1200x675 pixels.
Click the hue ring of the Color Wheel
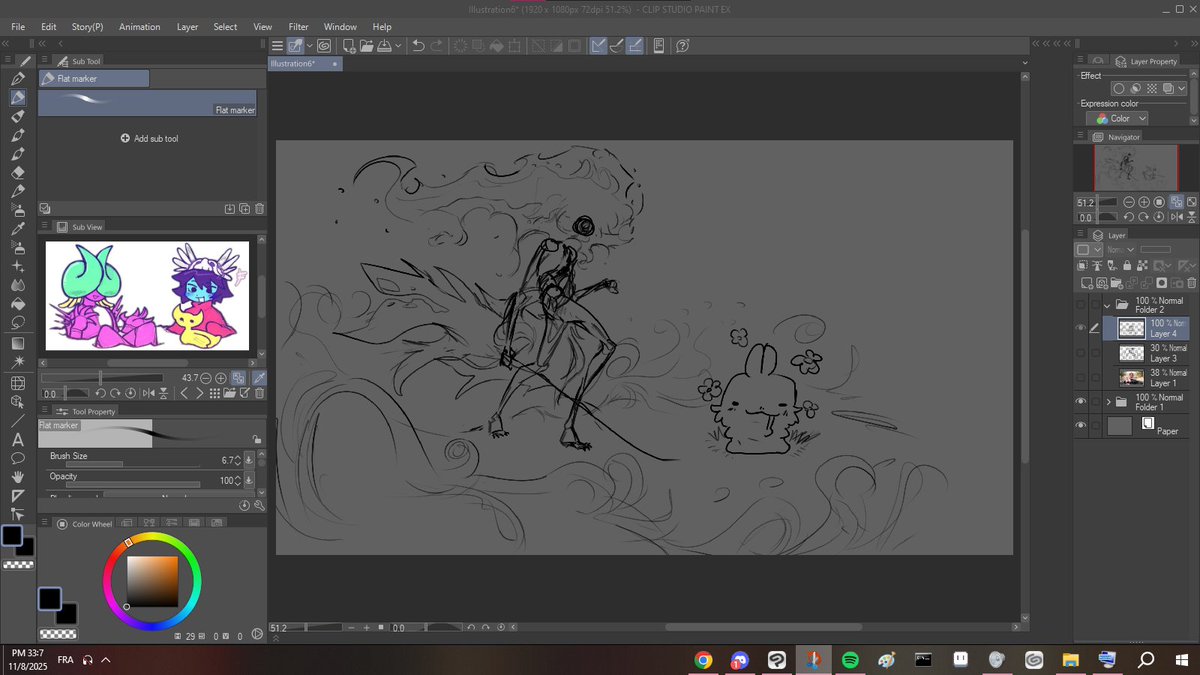[x=152, y=537]
